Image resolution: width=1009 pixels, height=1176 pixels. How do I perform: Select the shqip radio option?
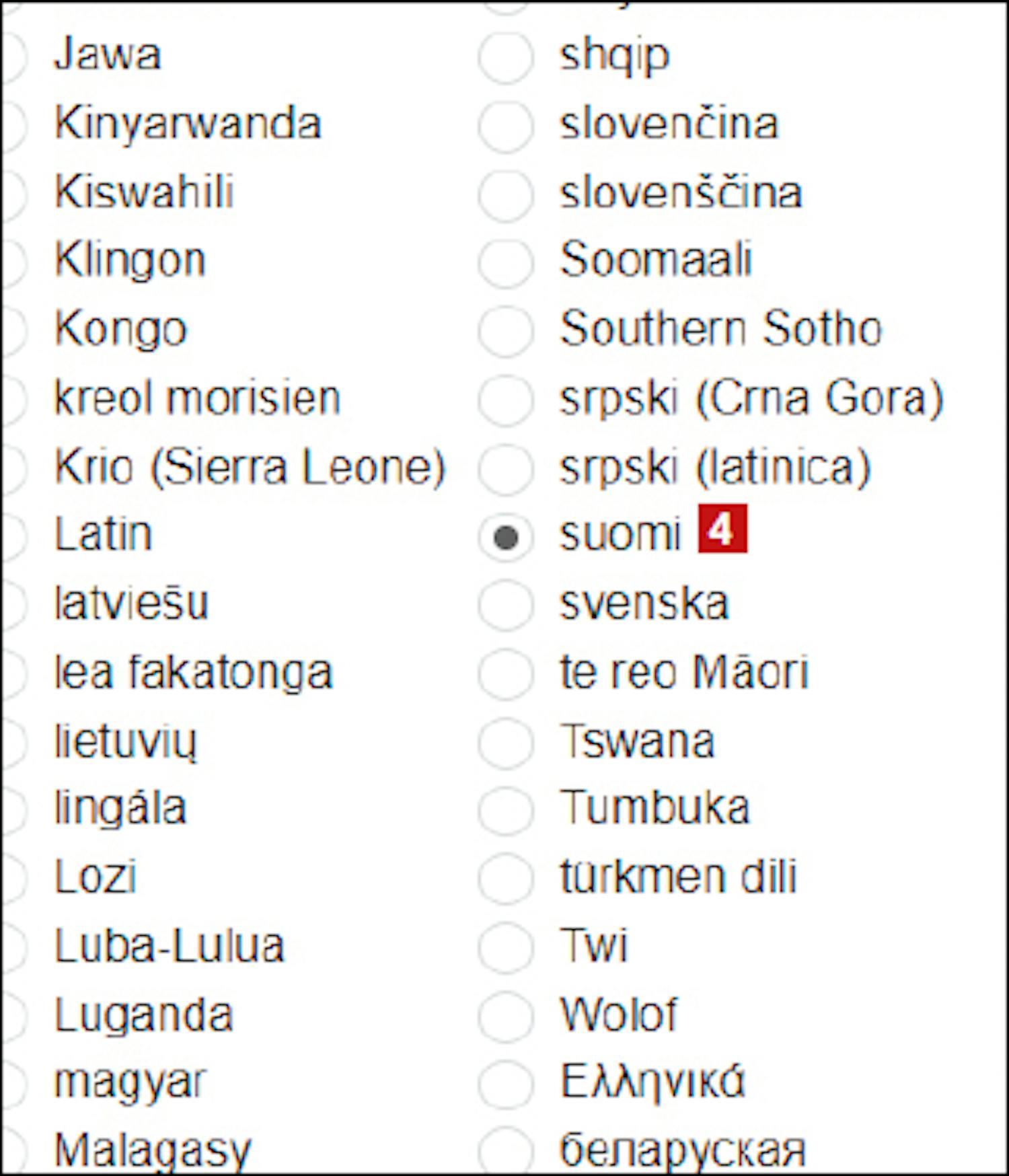[506, 57]
